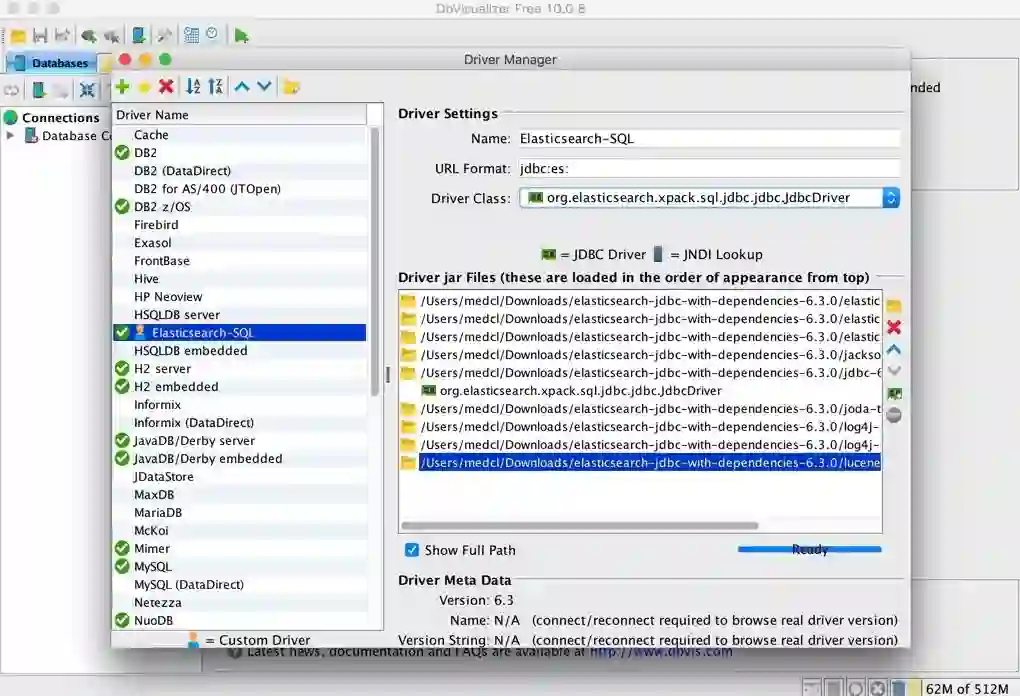Image resolution: width=1020 pixels, height=696 pixels.
Task: Select the MySQL driver in the list
Action: pos(153,567)
